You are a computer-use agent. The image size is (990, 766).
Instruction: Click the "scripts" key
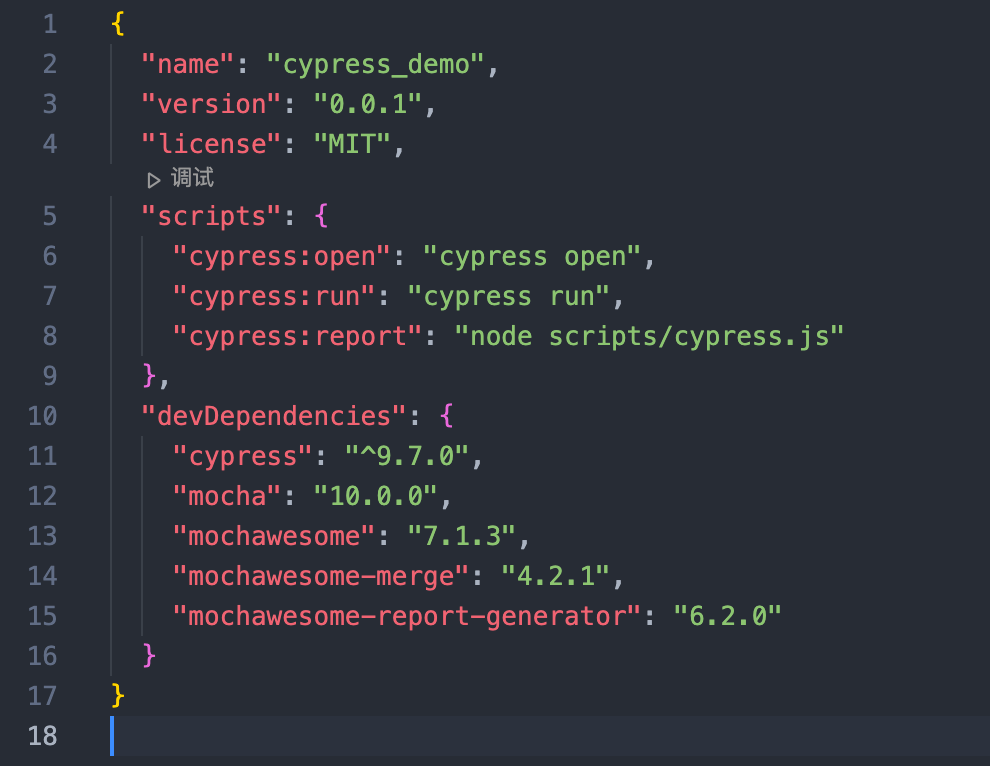(x=212, y=217)
